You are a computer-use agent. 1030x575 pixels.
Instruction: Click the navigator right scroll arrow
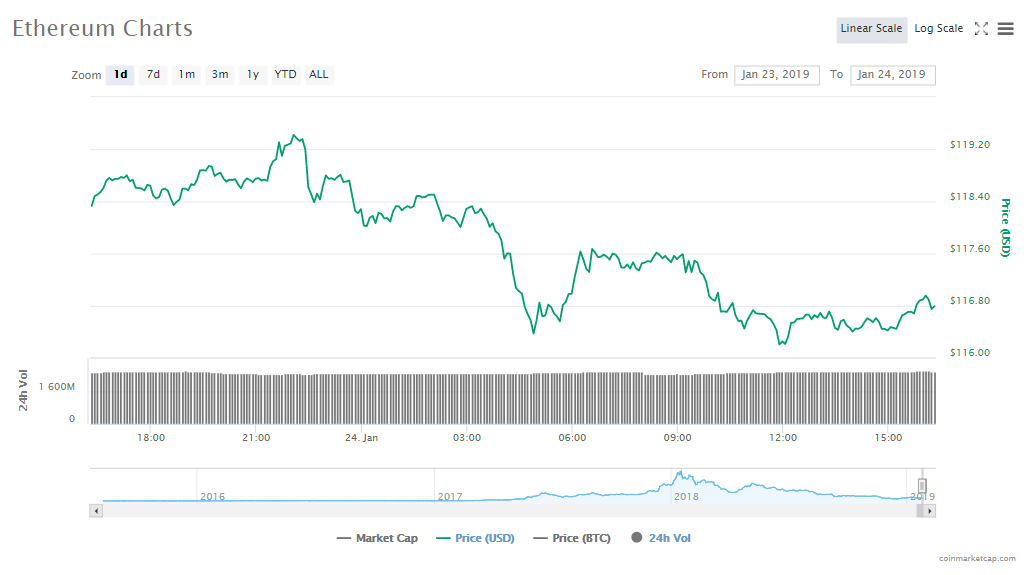point(929,511)
